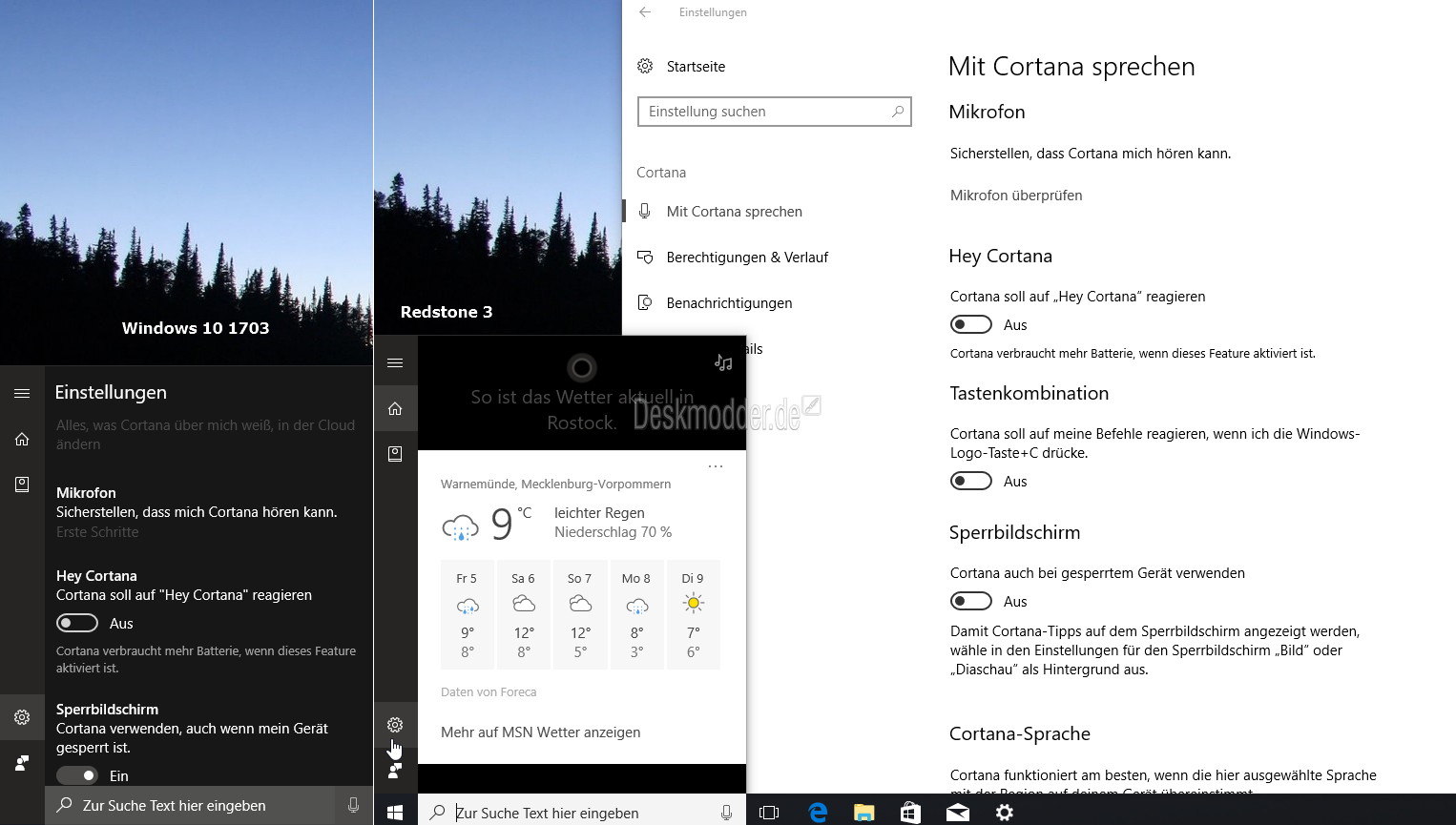Click 'Erste Schritte' link in 1703 panel
This screenshot has width=1456, height=825.
click(97, 532)
